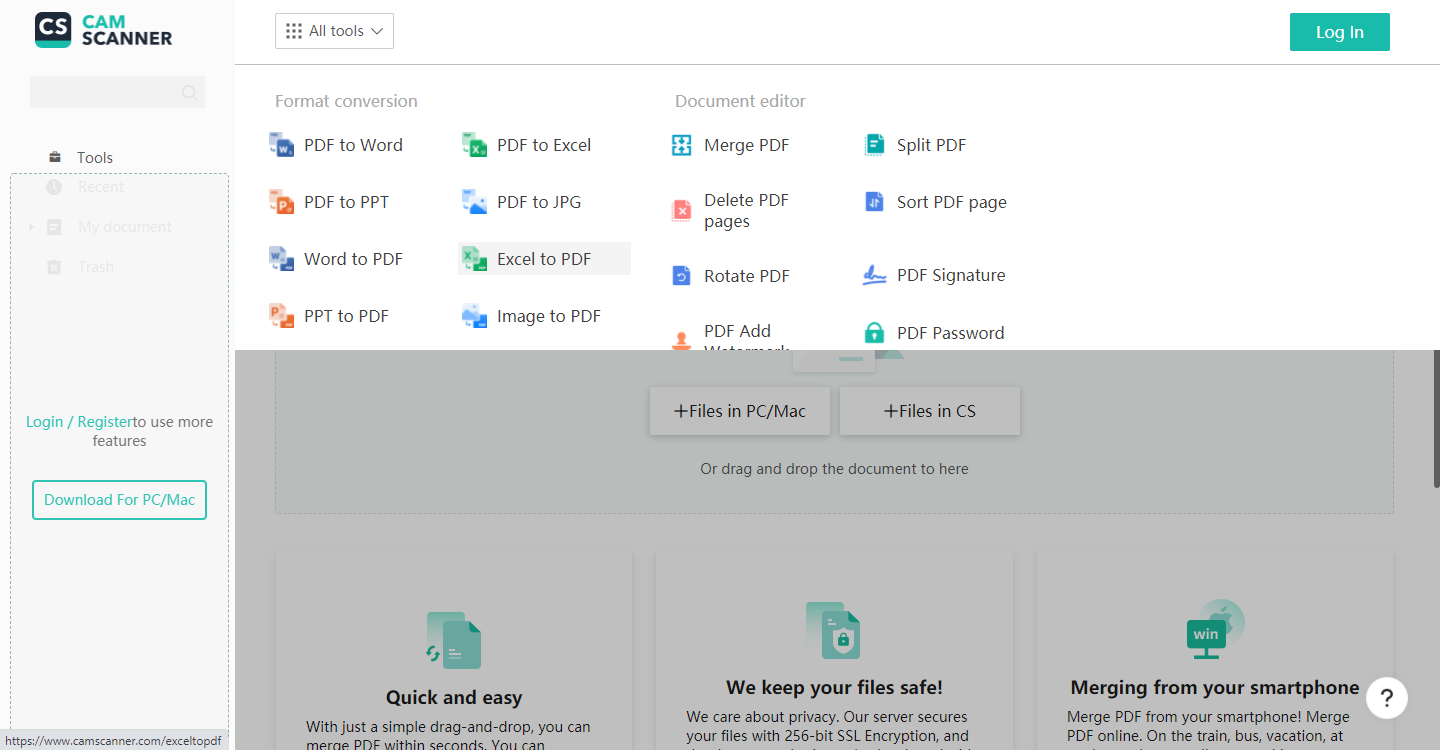This screenshot has width=1440, height=750.
Task: Click Download For PC/Mac button
Action: click(x=119, y=500)
